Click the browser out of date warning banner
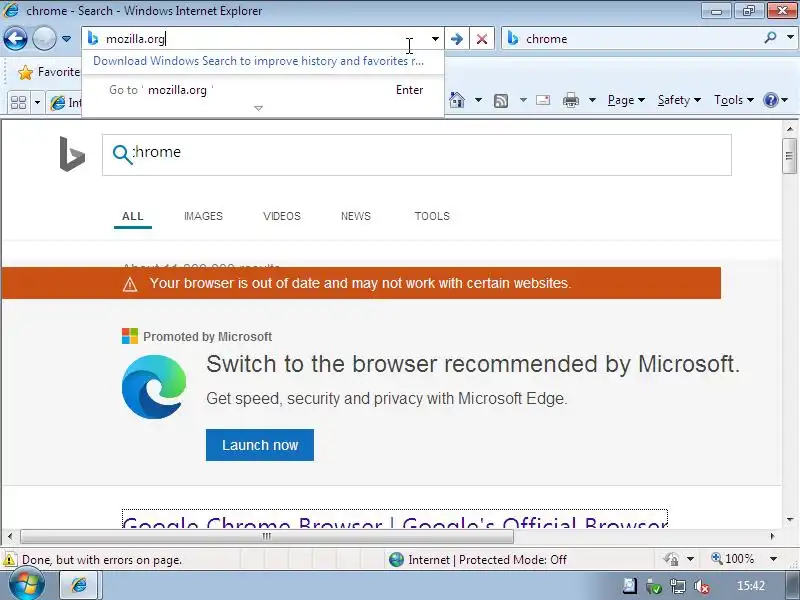 (x=361, y=283)
